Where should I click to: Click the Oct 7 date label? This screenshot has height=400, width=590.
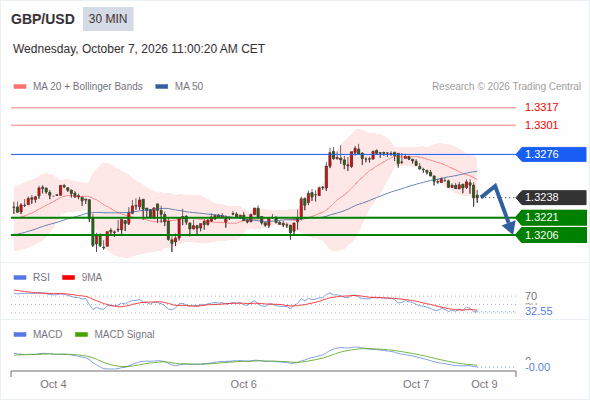pyautogui.click(x=416, y=384)
